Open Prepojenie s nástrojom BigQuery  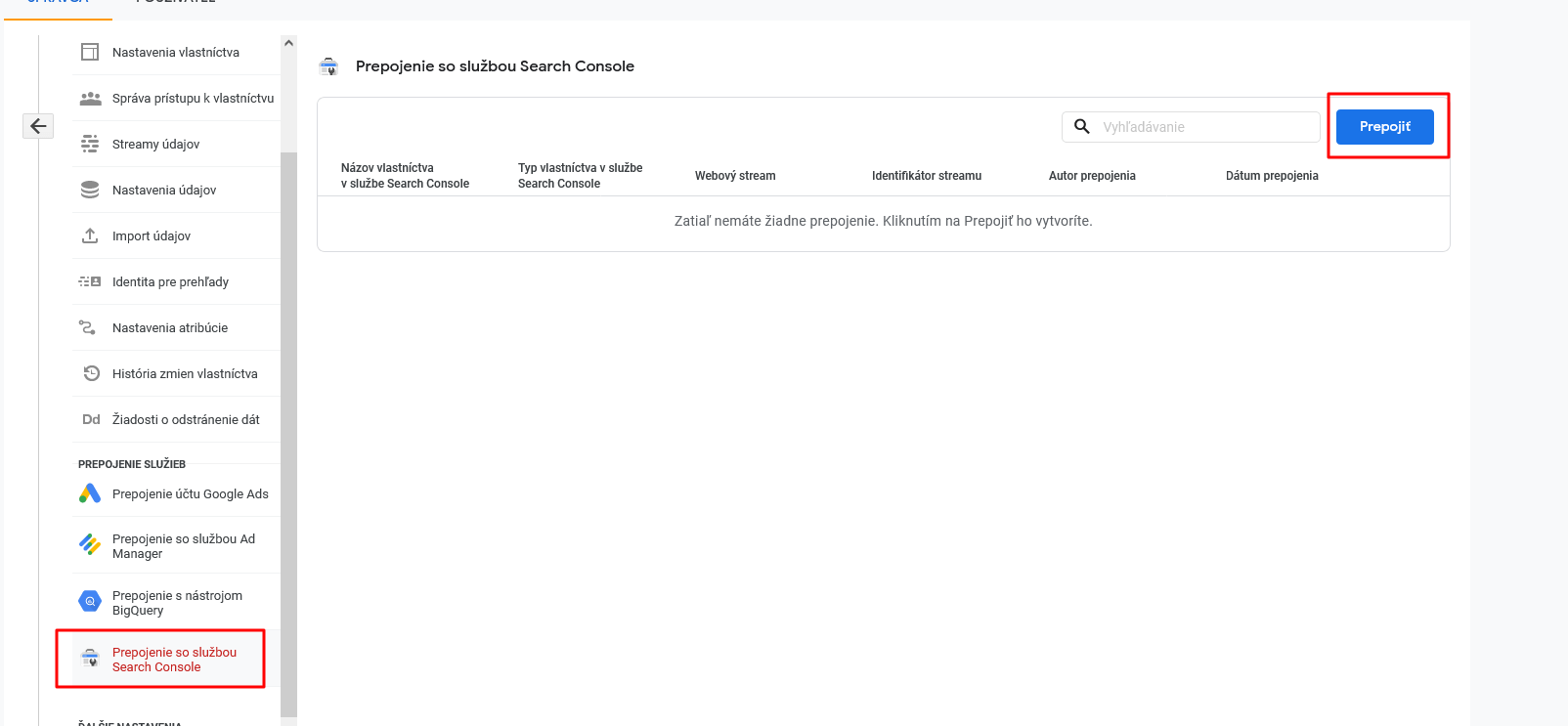point(176,602)
